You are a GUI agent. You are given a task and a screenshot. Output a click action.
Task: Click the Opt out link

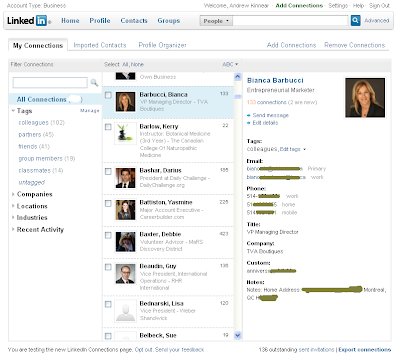pyautogui.click(x=143, y=350)
